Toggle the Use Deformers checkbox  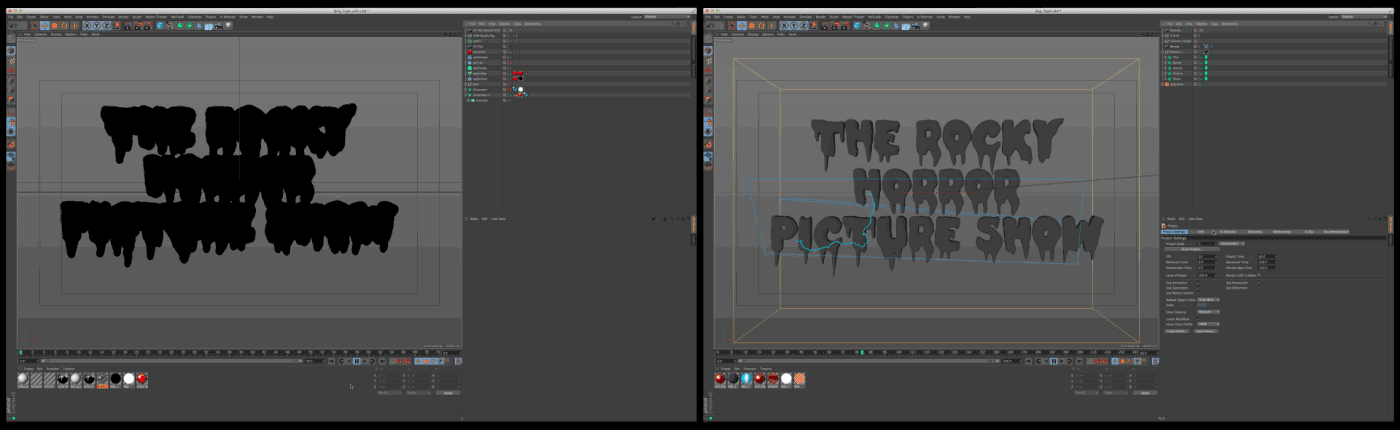tap(1259, 288)
